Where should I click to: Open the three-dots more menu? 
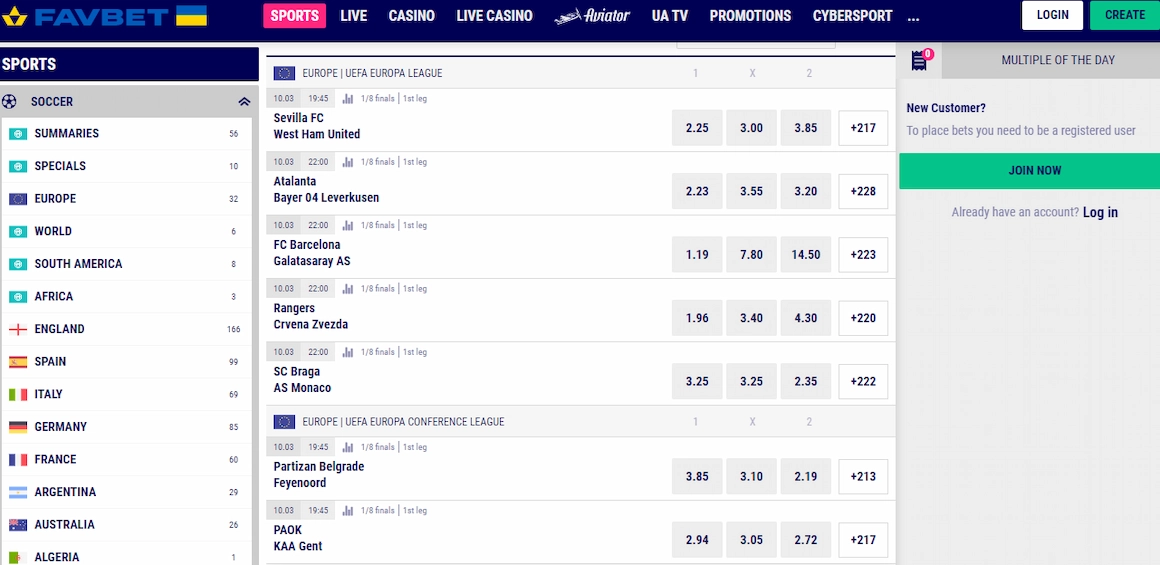pyautogui.click(x=913, y=16)
